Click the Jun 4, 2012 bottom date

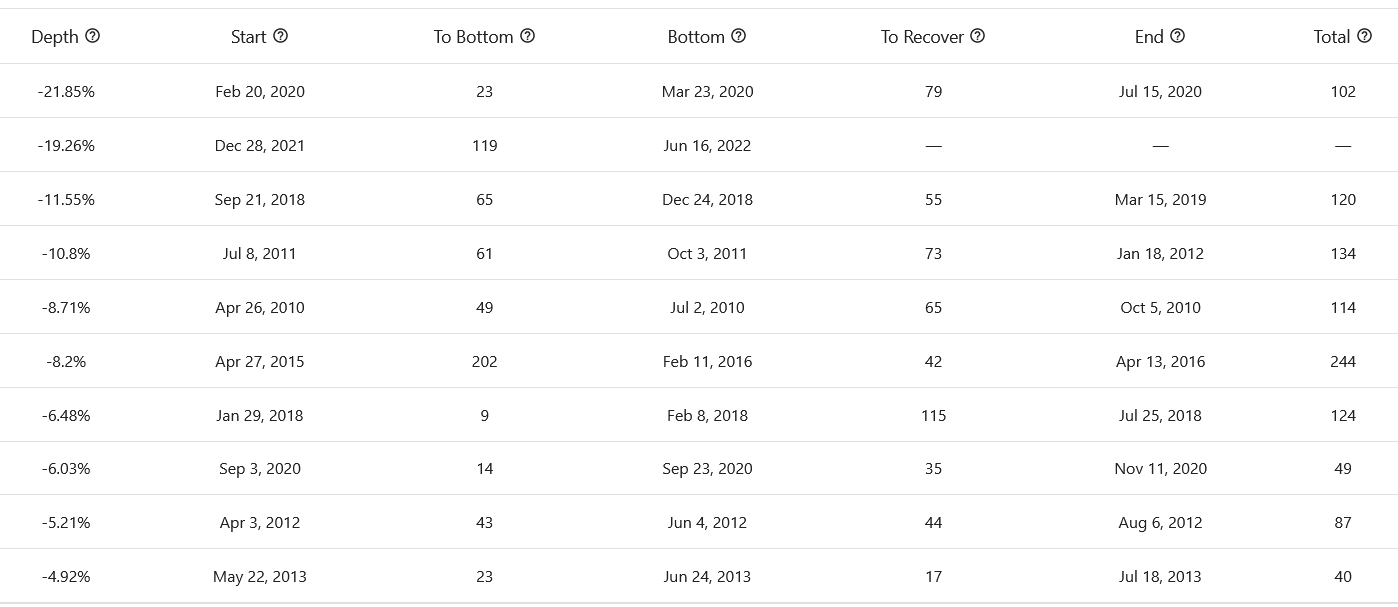pyautogui.click(x=707, y=523)
